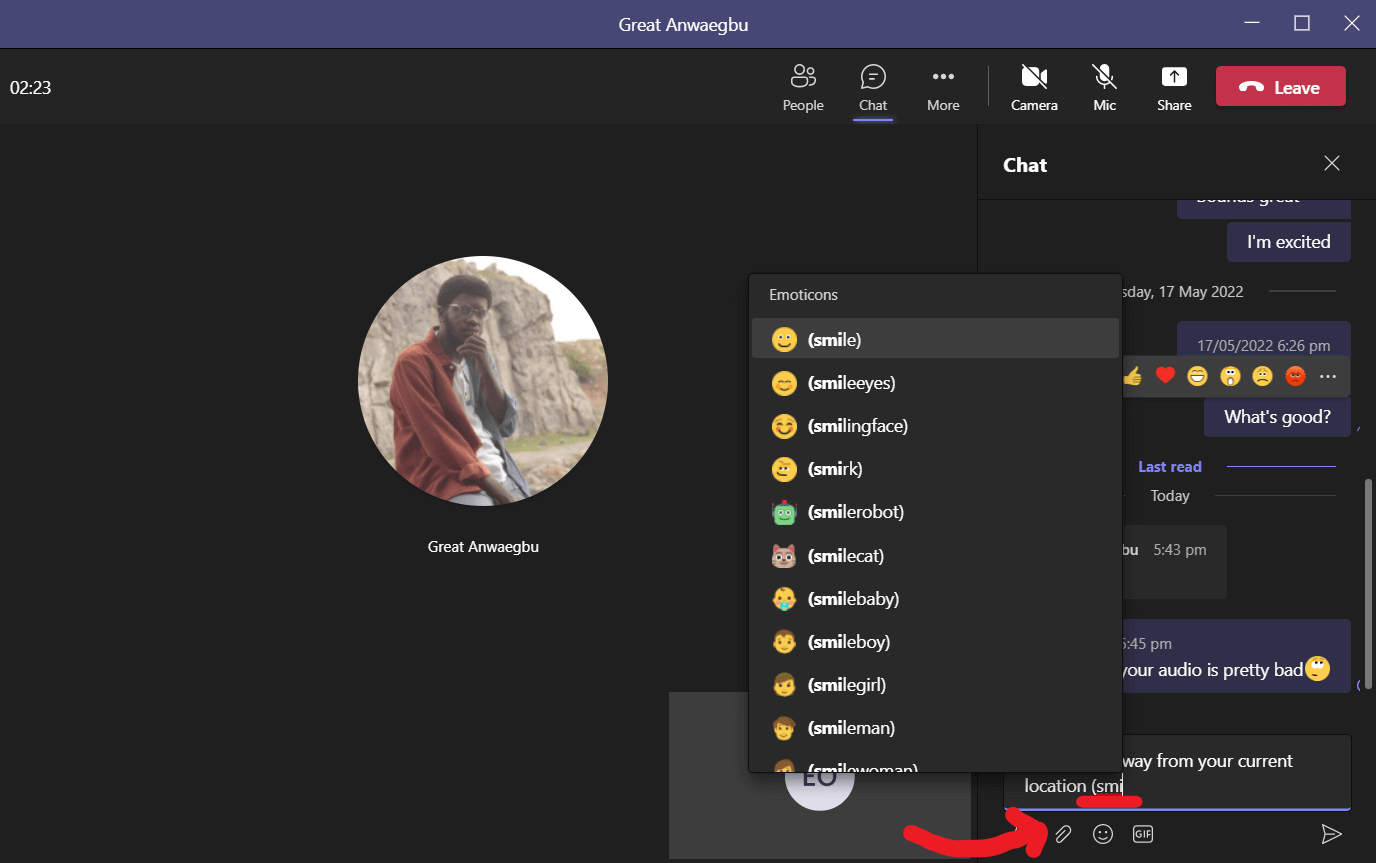
Task: Close the Chat panel
Action: [x=1331, y=163]
